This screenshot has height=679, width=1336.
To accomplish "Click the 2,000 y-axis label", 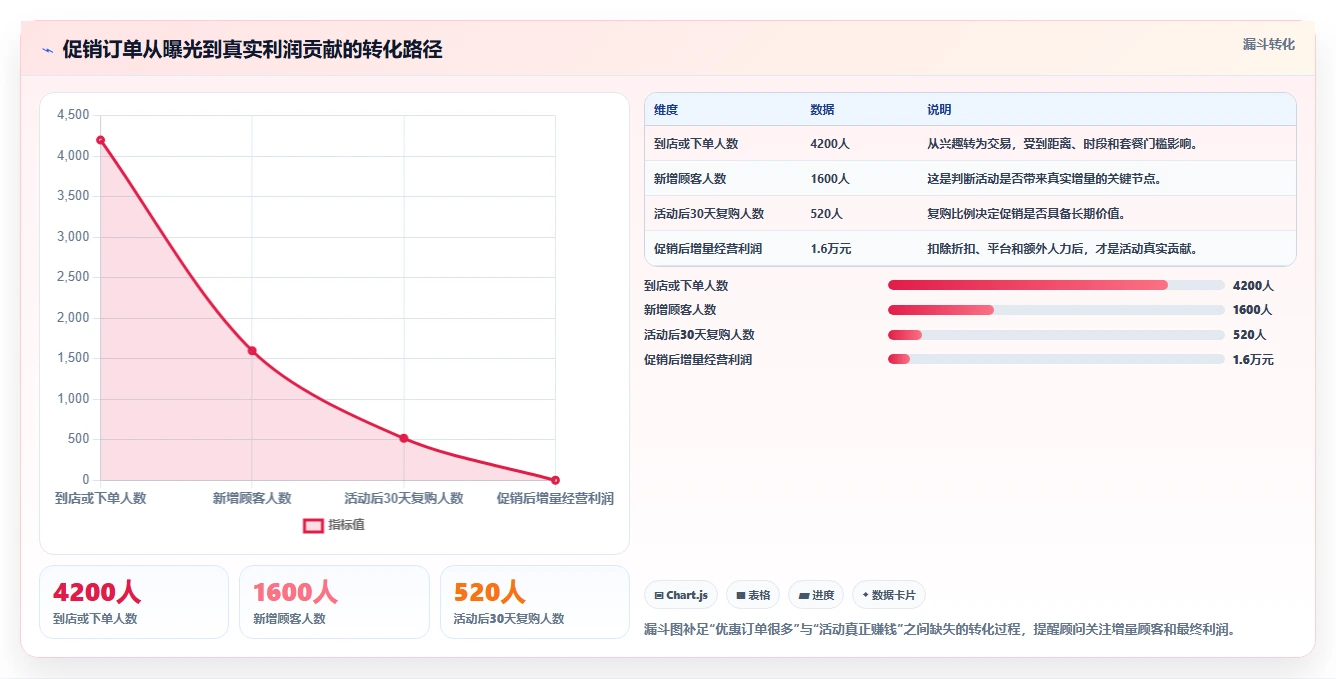I will (x=73, y=318).
